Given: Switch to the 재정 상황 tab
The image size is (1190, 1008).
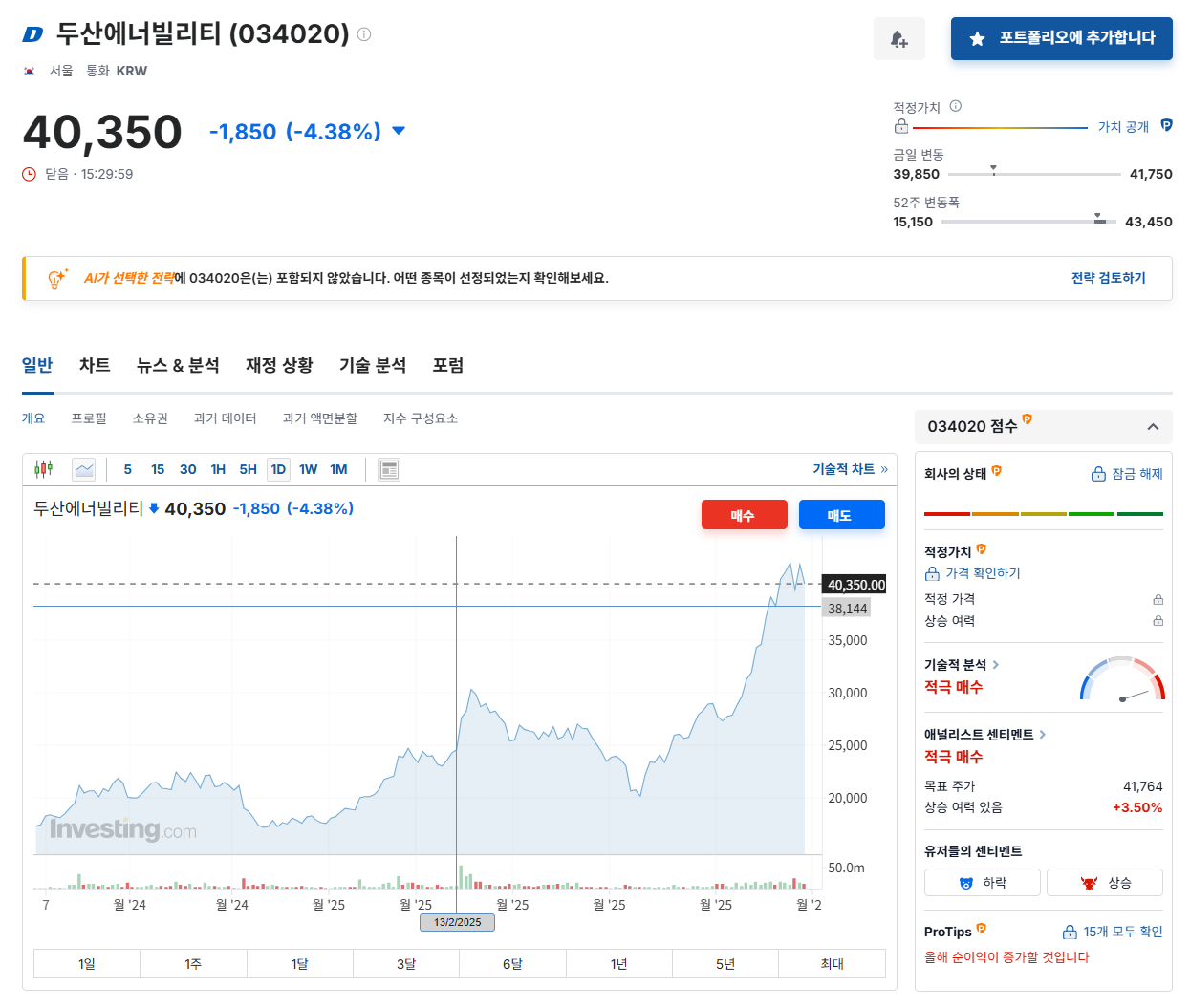Looking at the screenshot, I should click(278, 365).
